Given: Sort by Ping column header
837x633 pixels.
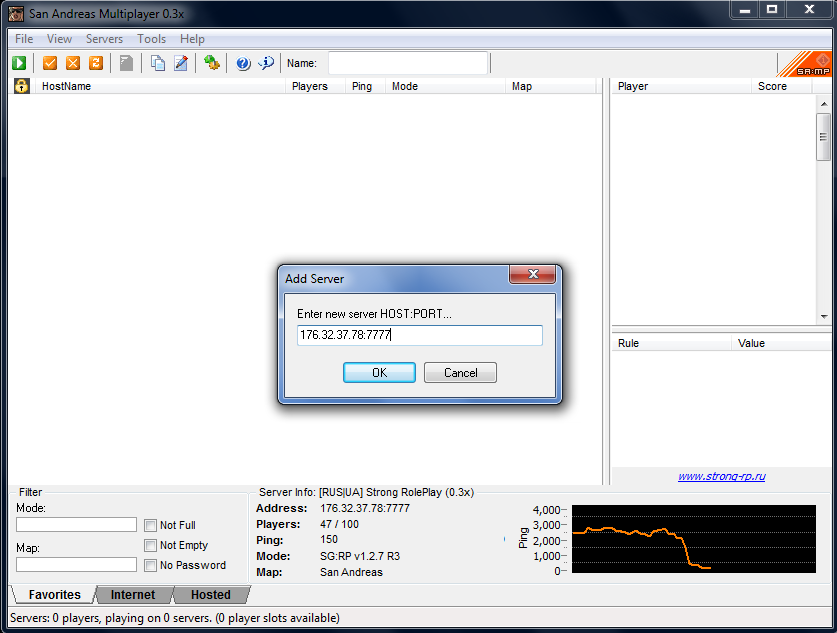Looking at the screenshot, I should coord(365,86).
